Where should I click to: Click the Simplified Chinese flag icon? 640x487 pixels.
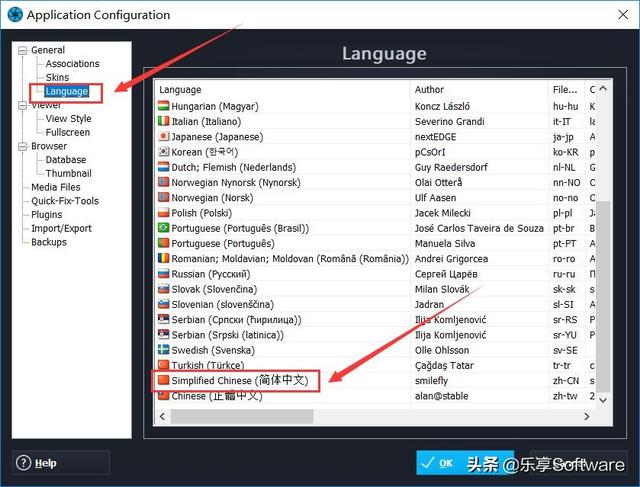(163, 381)
